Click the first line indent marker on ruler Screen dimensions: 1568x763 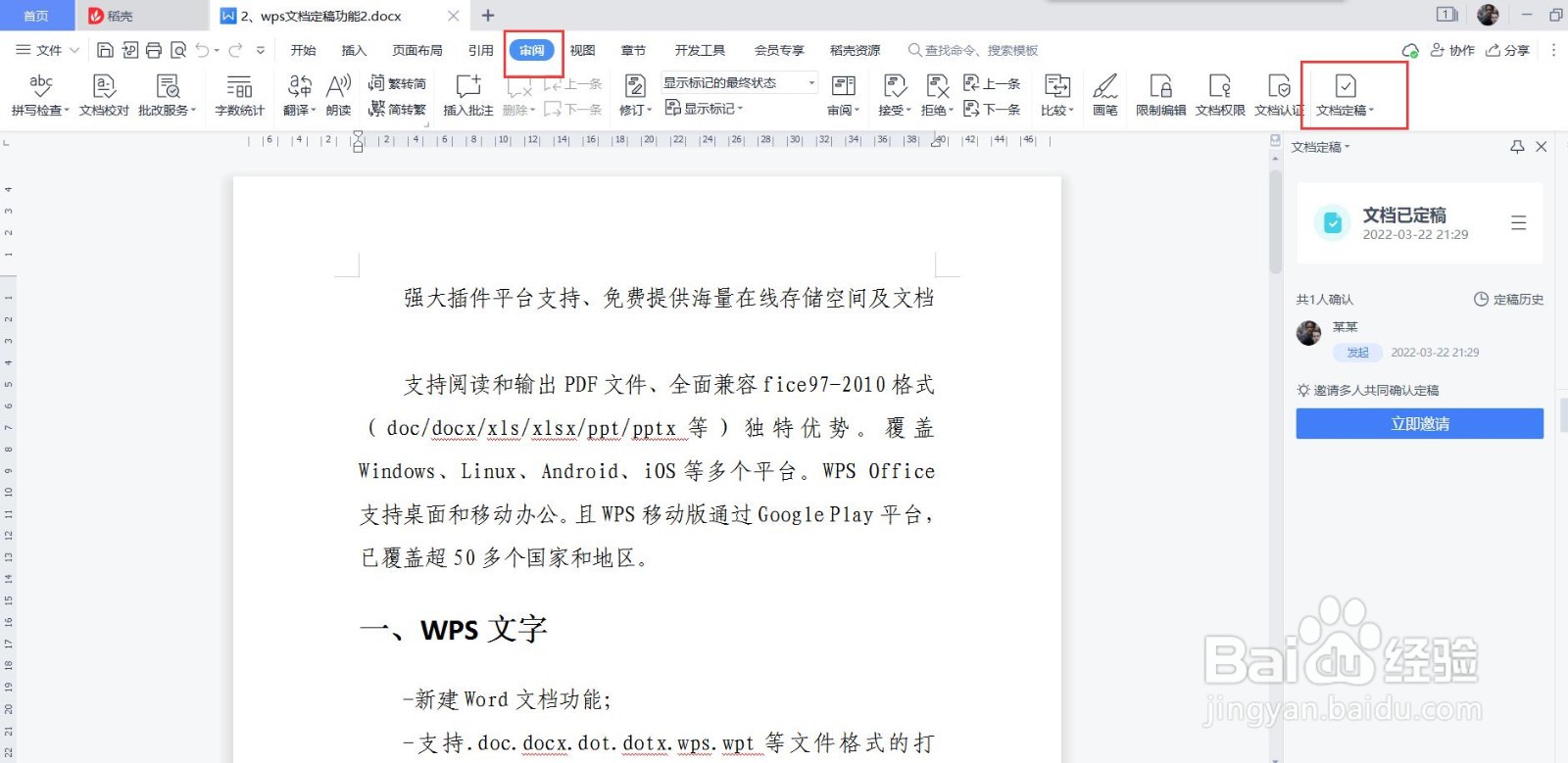pyautogui.click(x=358, y=136)
